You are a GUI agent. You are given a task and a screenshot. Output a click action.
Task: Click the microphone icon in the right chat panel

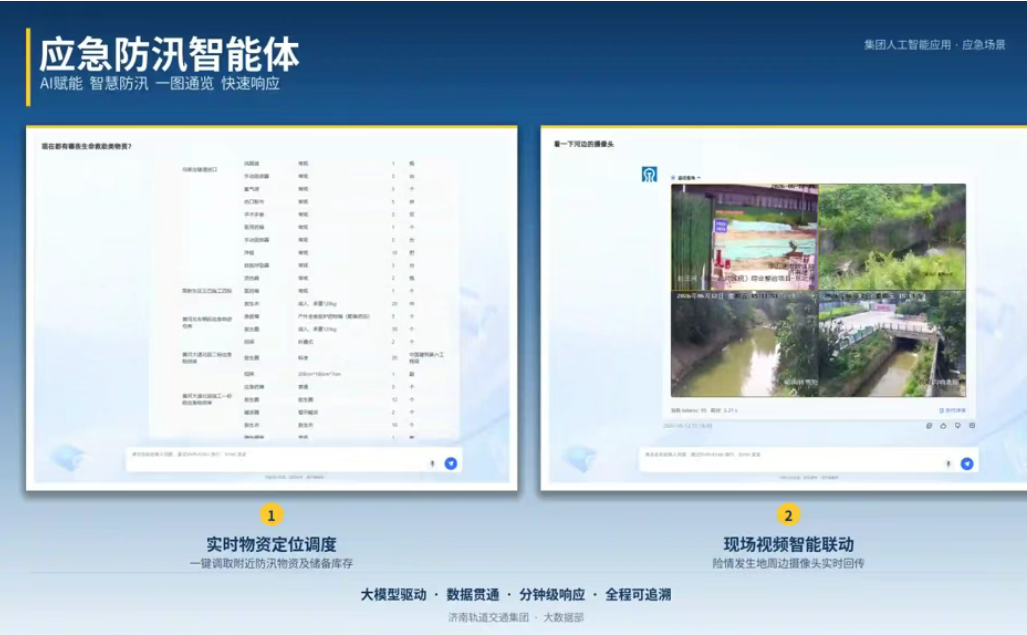point(948,463)
